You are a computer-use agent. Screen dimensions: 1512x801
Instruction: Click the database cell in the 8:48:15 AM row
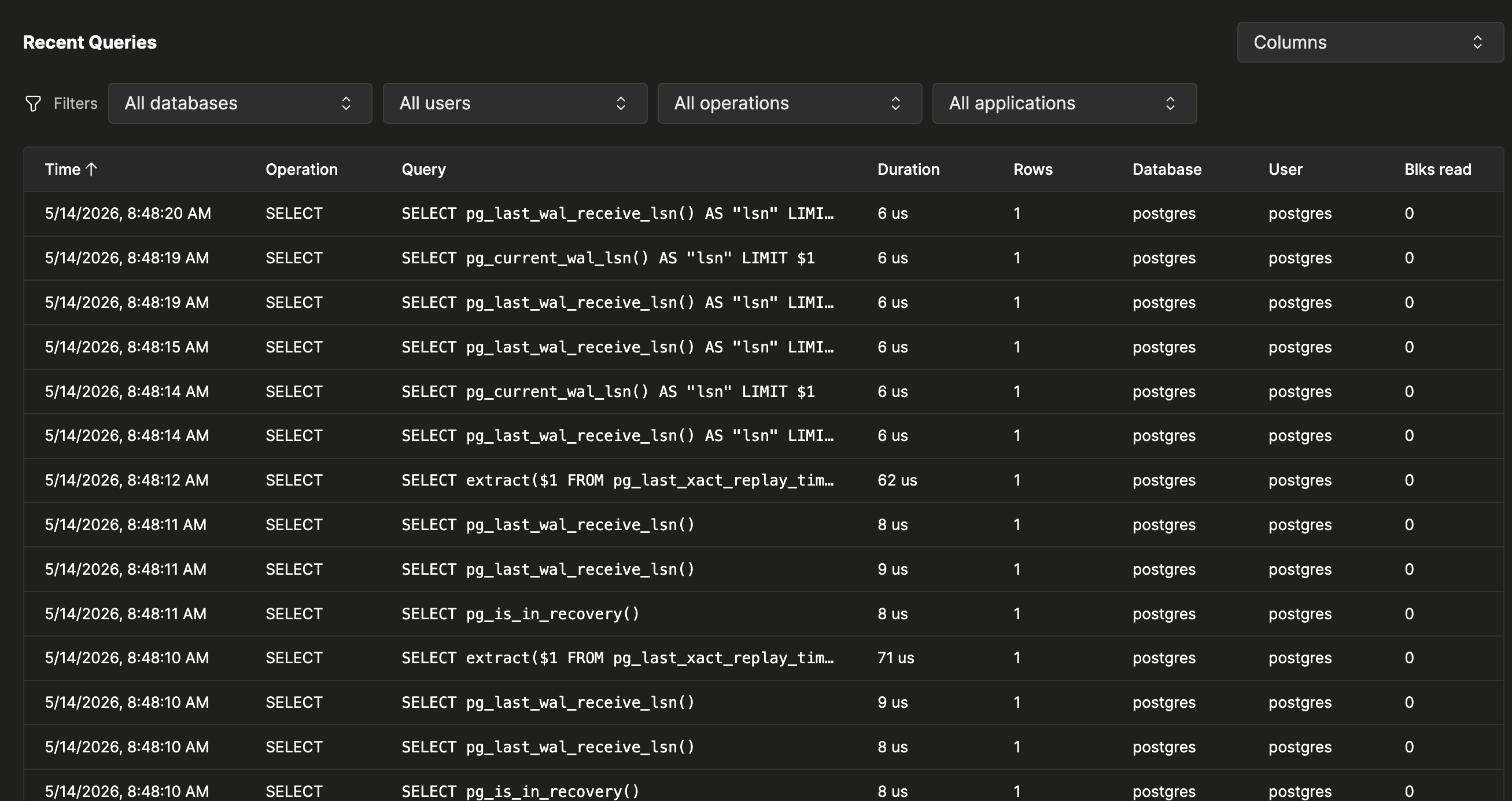click(1164, 347)
